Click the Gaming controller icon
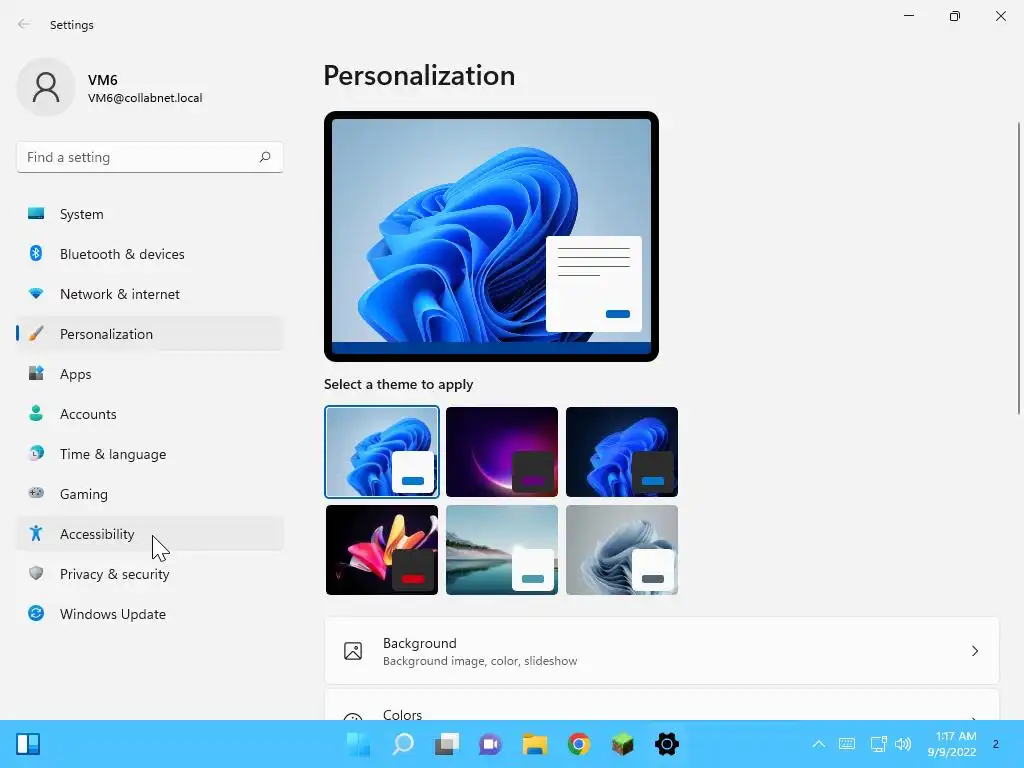The image size is (1024, 768). (x=36, y=493)
